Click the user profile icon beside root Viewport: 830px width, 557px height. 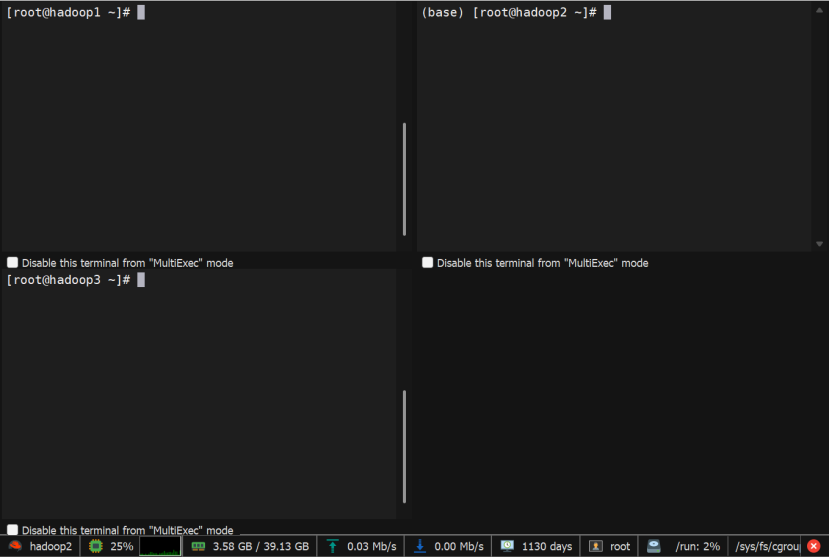[x=596, y=546]
